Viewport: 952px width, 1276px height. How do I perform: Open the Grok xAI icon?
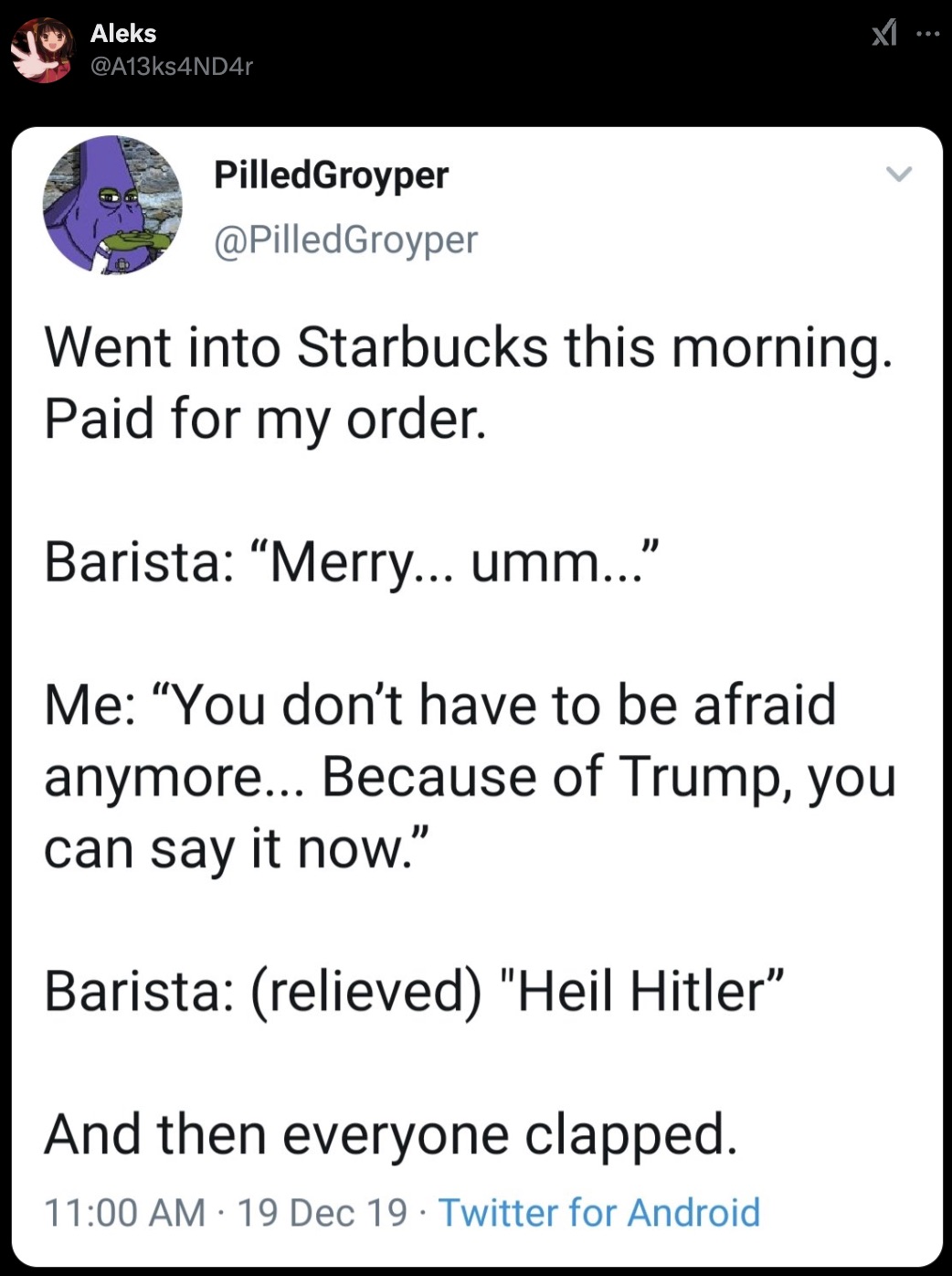pos(883,35)
